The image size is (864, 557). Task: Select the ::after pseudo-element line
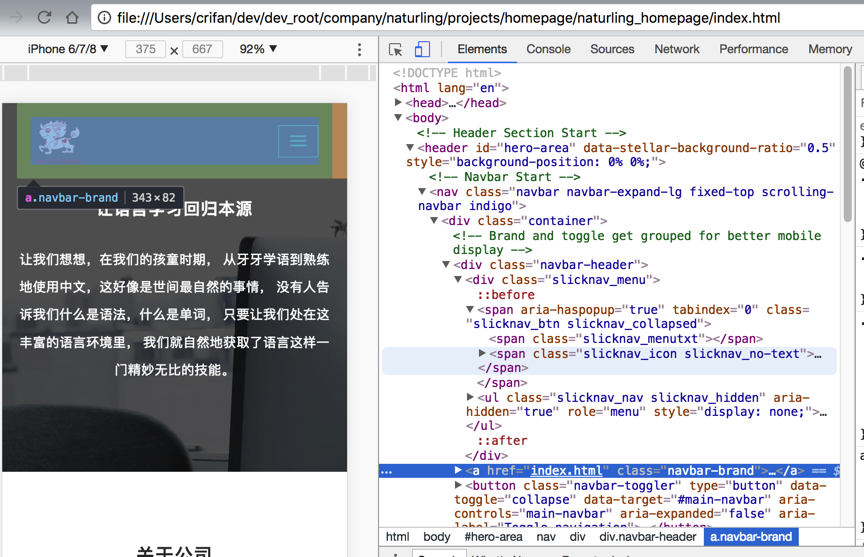[502, 441]
